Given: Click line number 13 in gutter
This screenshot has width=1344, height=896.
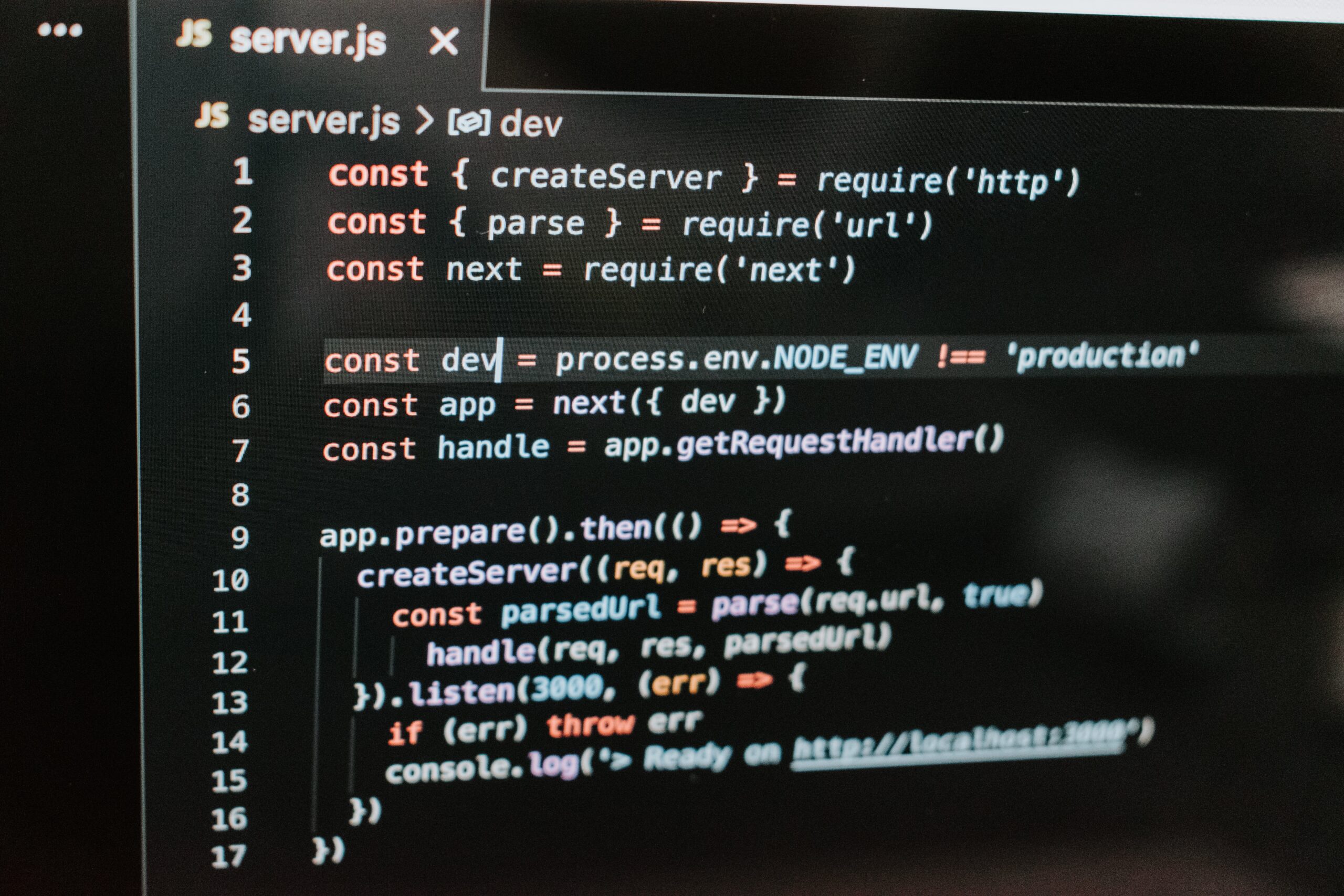Looking at the screenshot, I should tap(230, 703).
